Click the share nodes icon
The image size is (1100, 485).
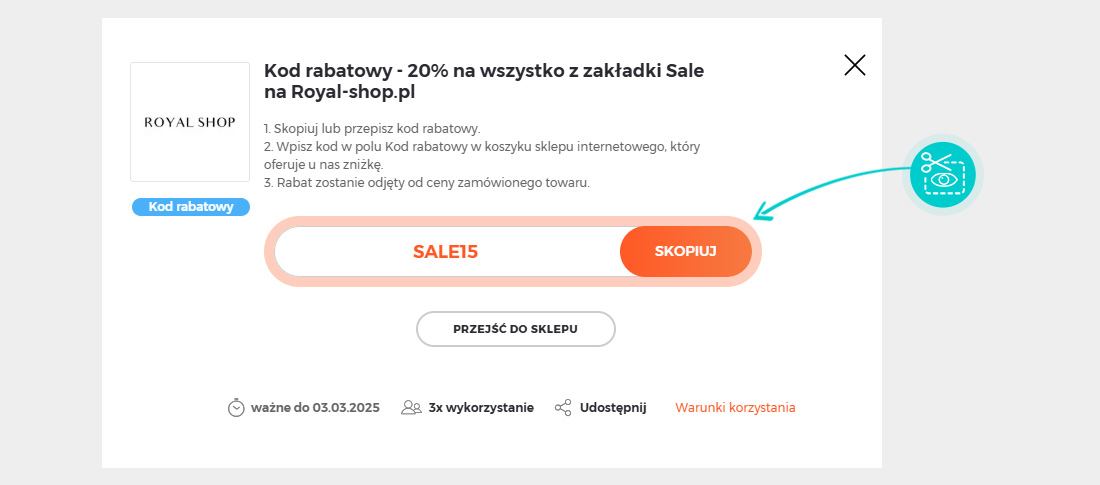(563, 408)
